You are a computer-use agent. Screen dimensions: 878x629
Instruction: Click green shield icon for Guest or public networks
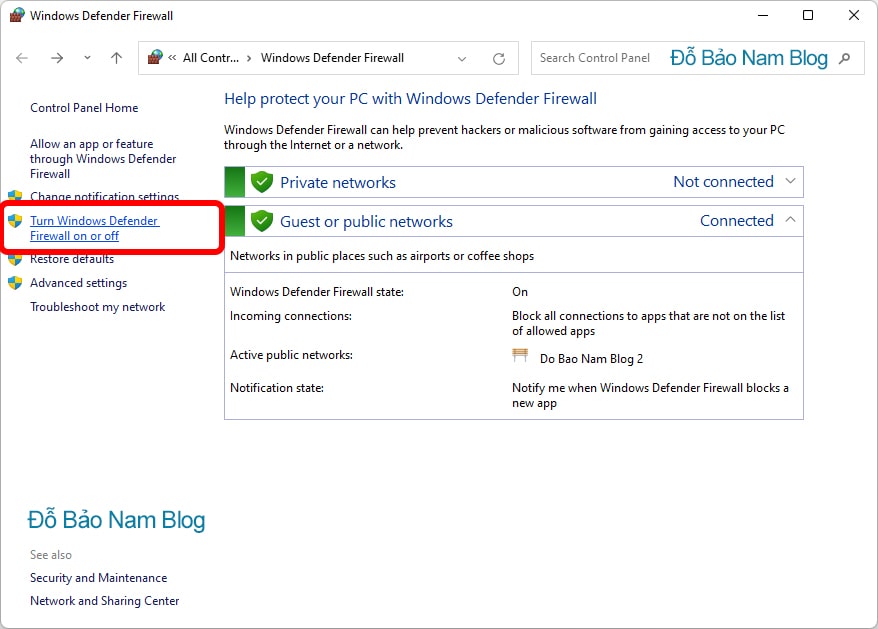(261, 221)
